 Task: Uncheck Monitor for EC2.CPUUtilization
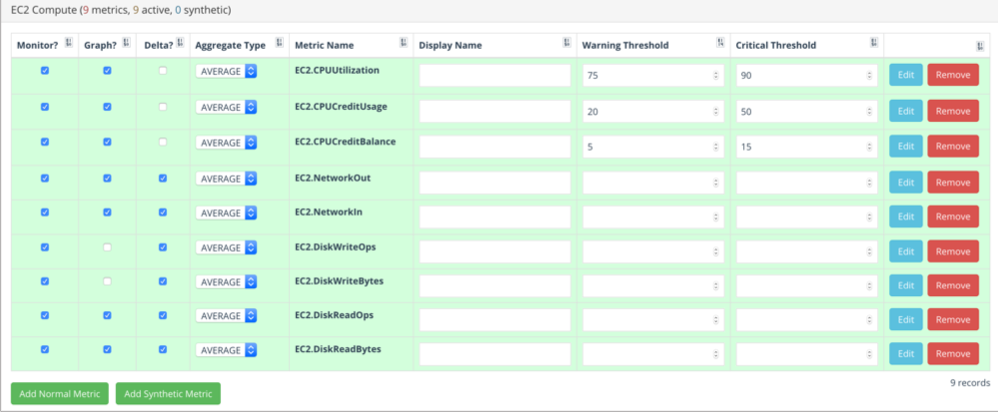tap(45, 71)
